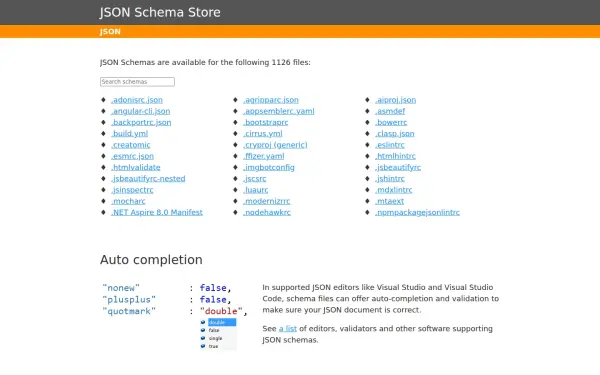Open the .nodehawkrc schema link
Image resolution: width=600 pixels, height=375 pixels.
(267, 212)
